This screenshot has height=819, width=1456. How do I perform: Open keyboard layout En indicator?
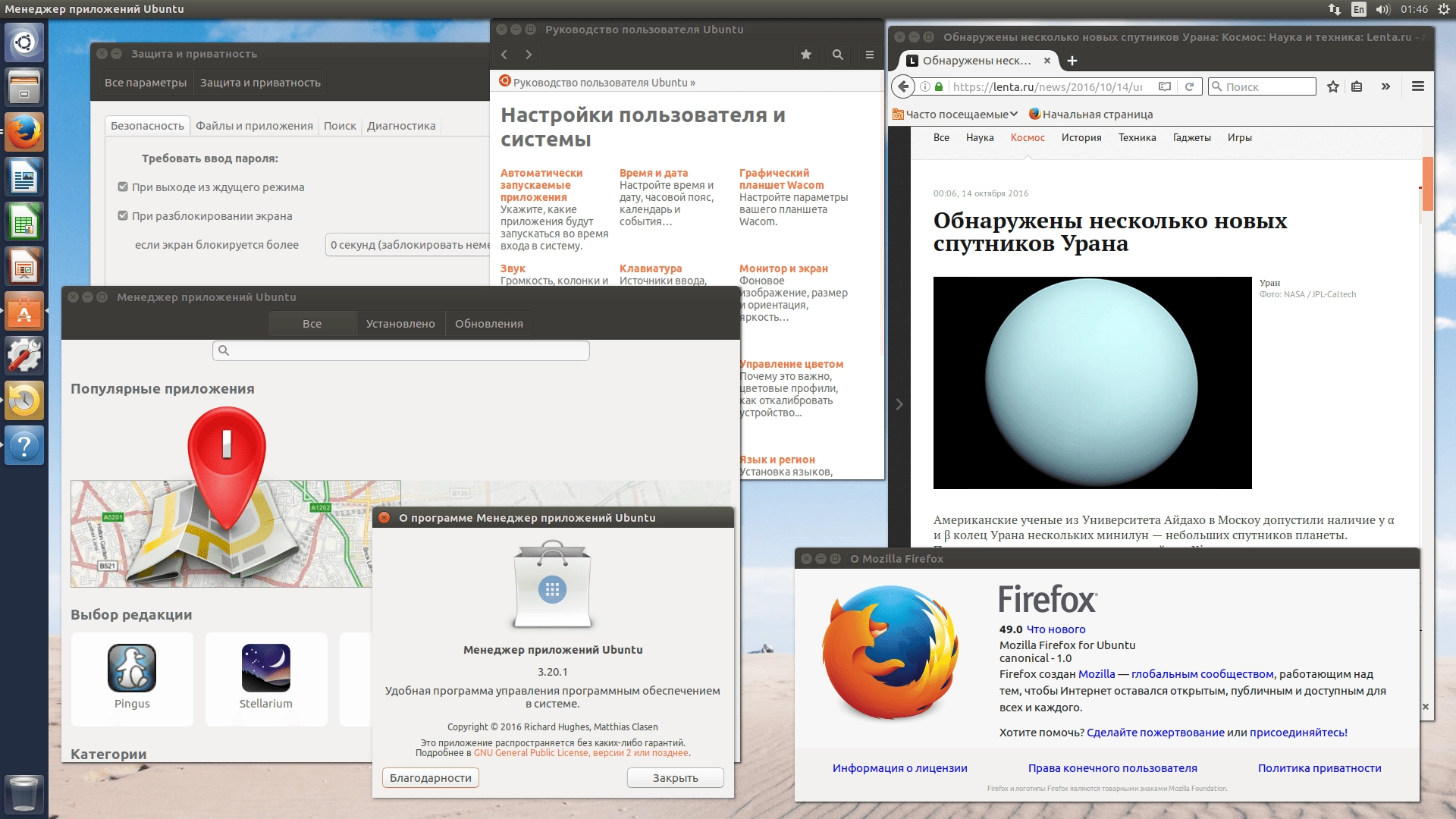(1359, 9)
